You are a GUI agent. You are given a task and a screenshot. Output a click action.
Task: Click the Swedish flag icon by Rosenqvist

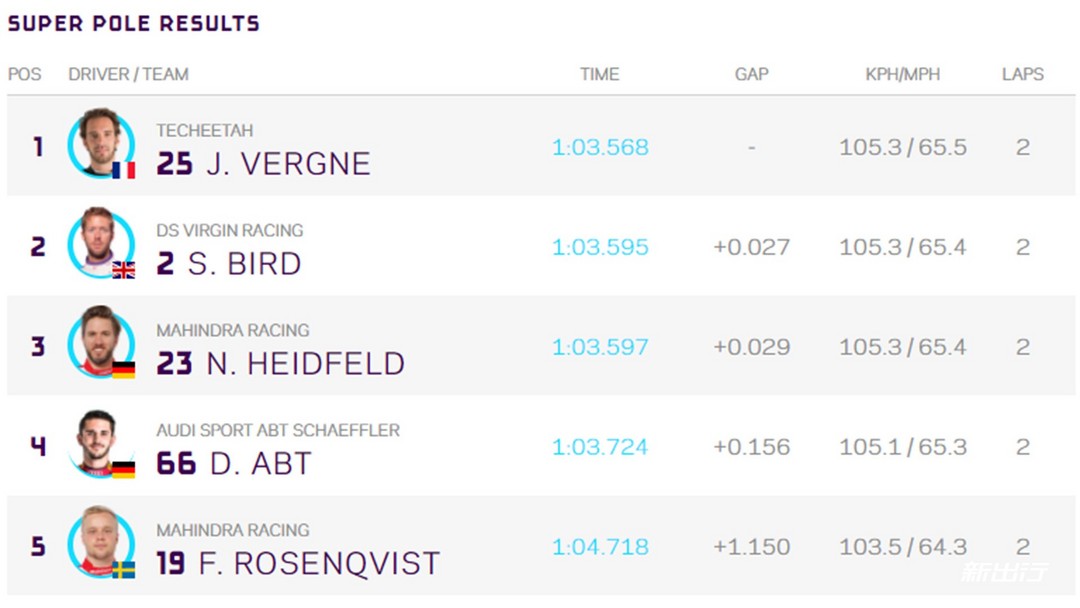point(123,569)
